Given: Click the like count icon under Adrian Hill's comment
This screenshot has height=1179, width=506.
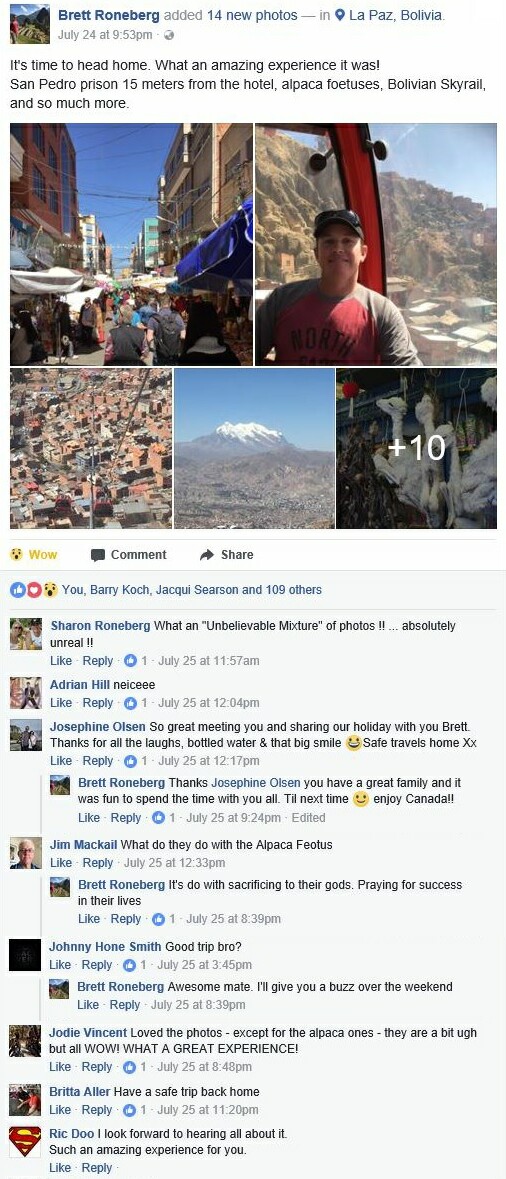Looking at the screenshot, I should [130, 703].
